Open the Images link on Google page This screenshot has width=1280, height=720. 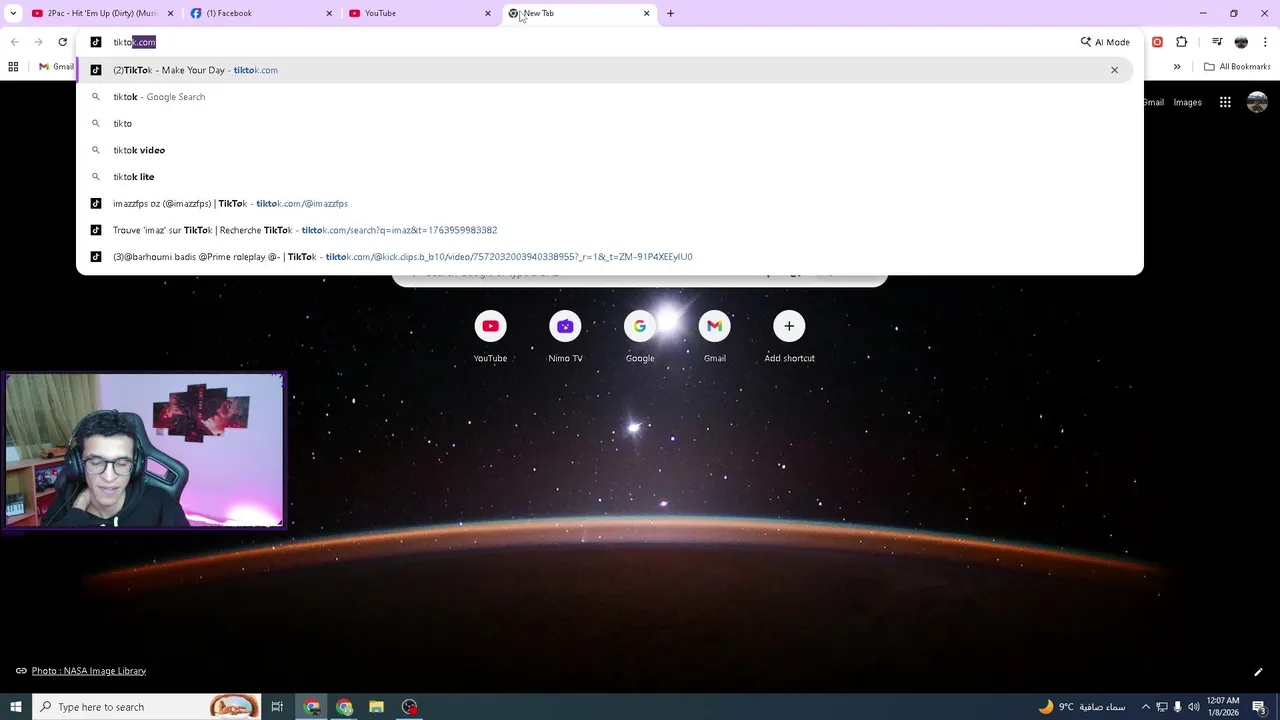coord(1187,102)
